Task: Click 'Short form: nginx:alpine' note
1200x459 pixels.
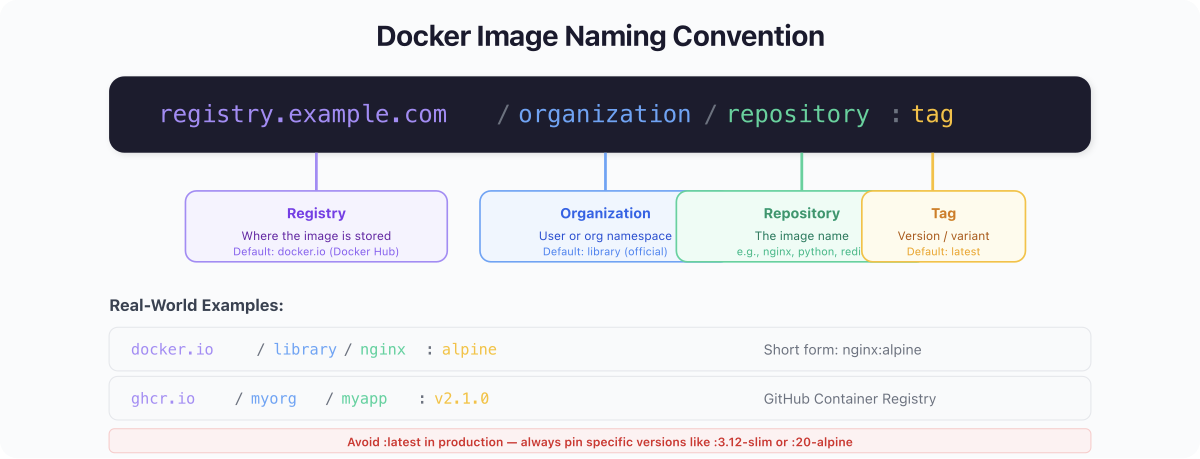Action: tap(842, 350)
